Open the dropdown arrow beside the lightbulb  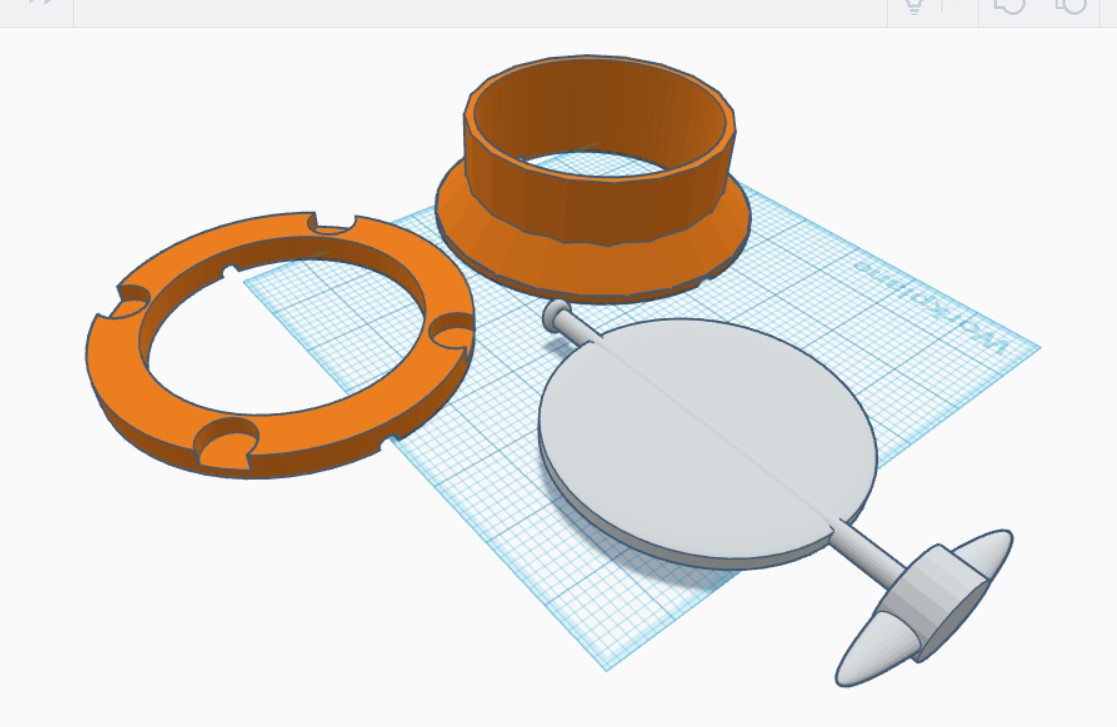click(x=953, y=5)
